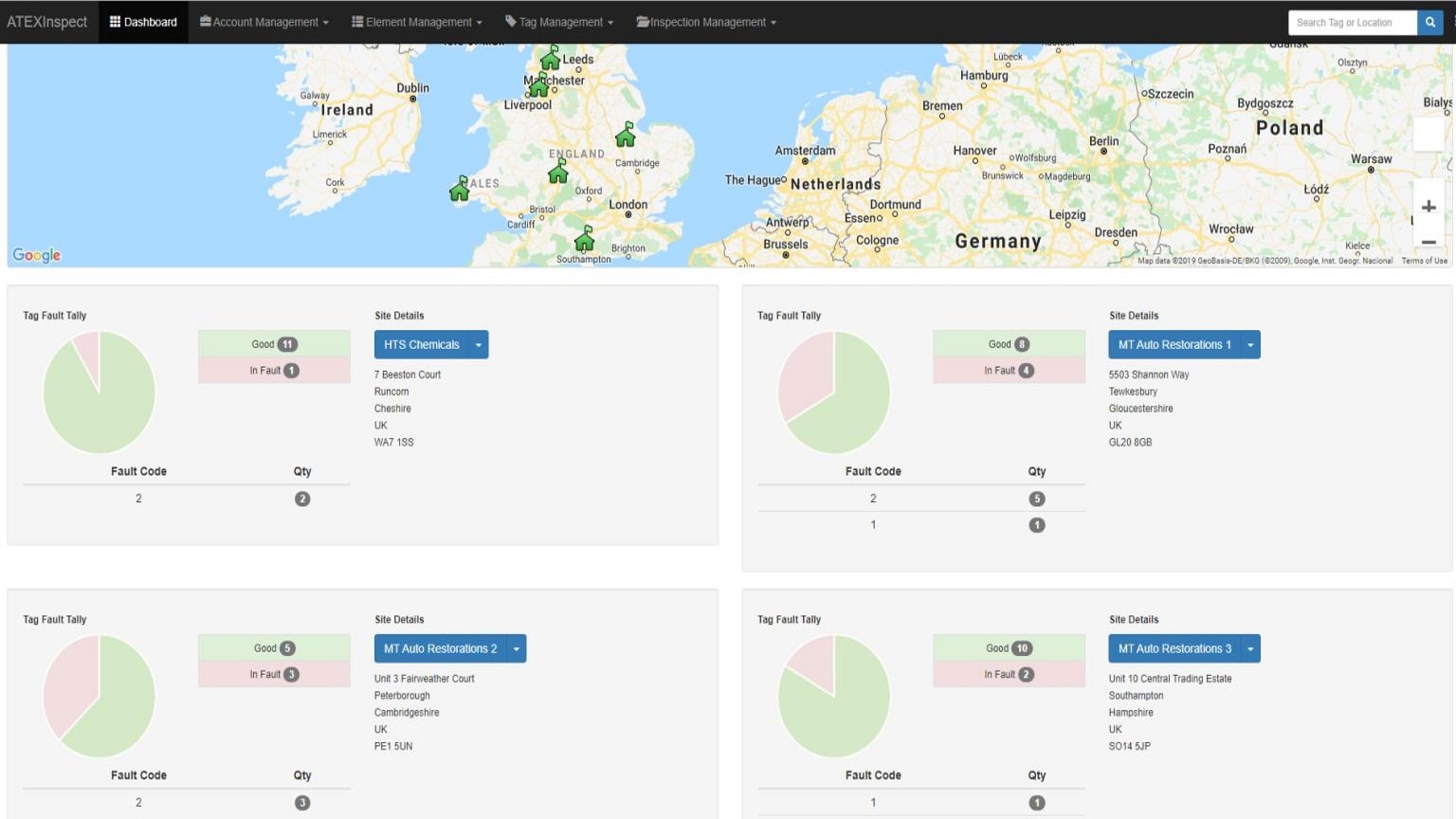Open the Tag Management menu
Viewport: 1456px width, 819px height.
[x=559, y=22]
